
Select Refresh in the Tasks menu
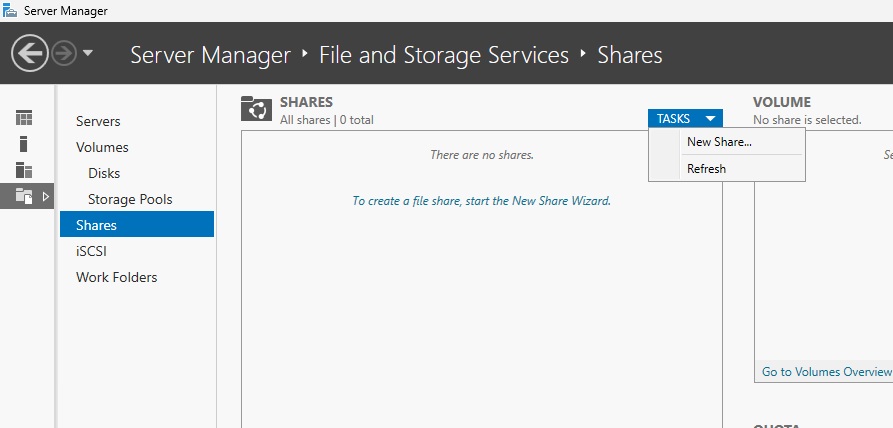point(706,168)
